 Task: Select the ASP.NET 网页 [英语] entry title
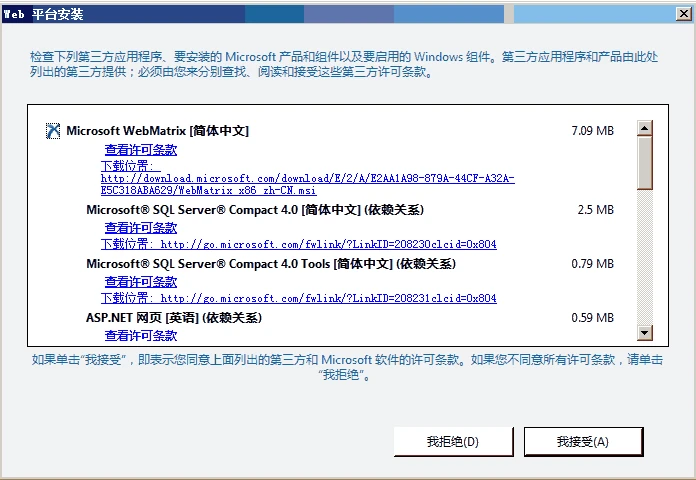click(174, 318)
